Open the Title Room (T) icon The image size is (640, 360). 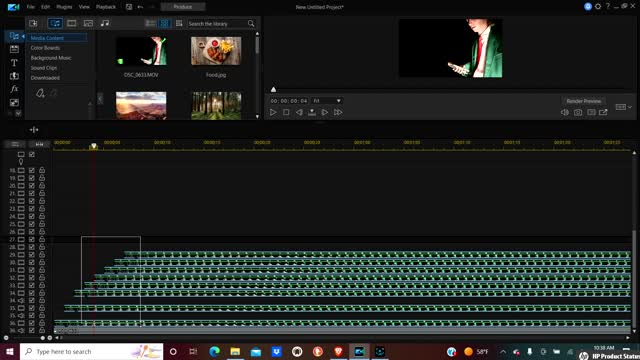click(x=14, y=63)
